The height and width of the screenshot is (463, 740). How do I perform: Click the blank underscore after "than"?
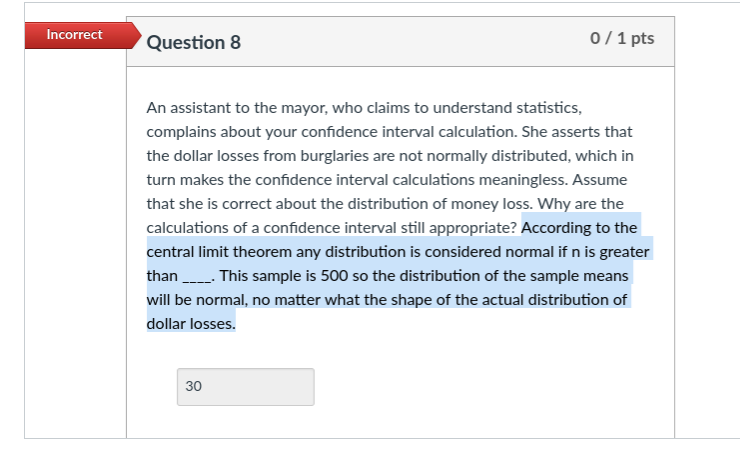tap(197, 277)
